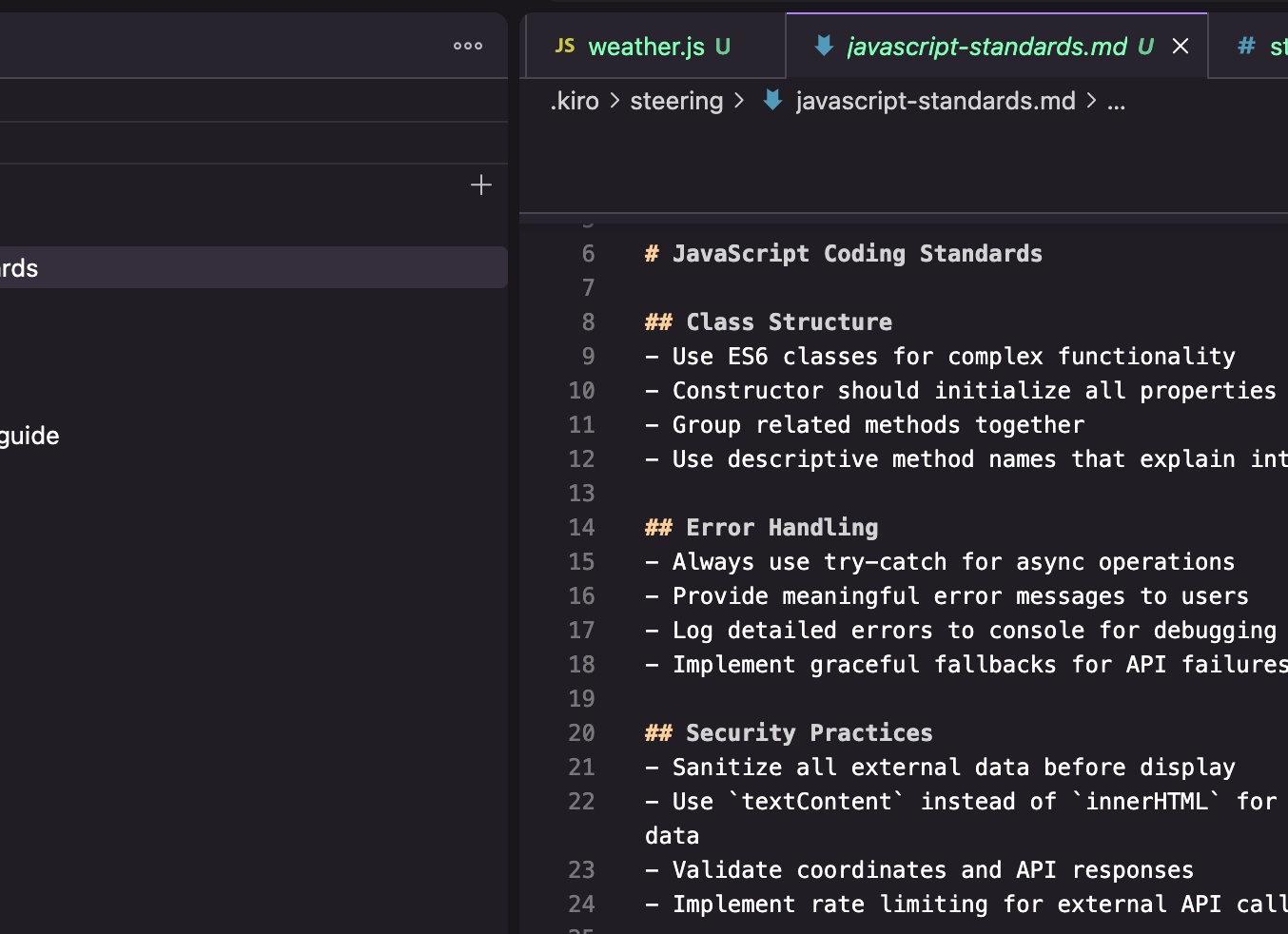The image size is (1288, 934).
Task: Click line number 14 in the gutter
Action: pos(581,528)
